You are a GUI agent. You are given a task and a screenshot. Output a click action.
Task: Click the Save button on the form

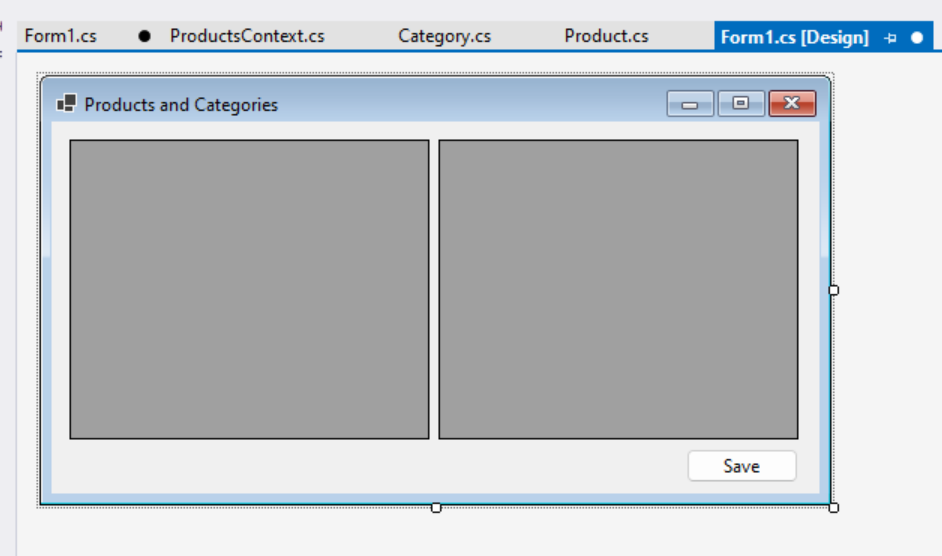click(x=742, y=466)
